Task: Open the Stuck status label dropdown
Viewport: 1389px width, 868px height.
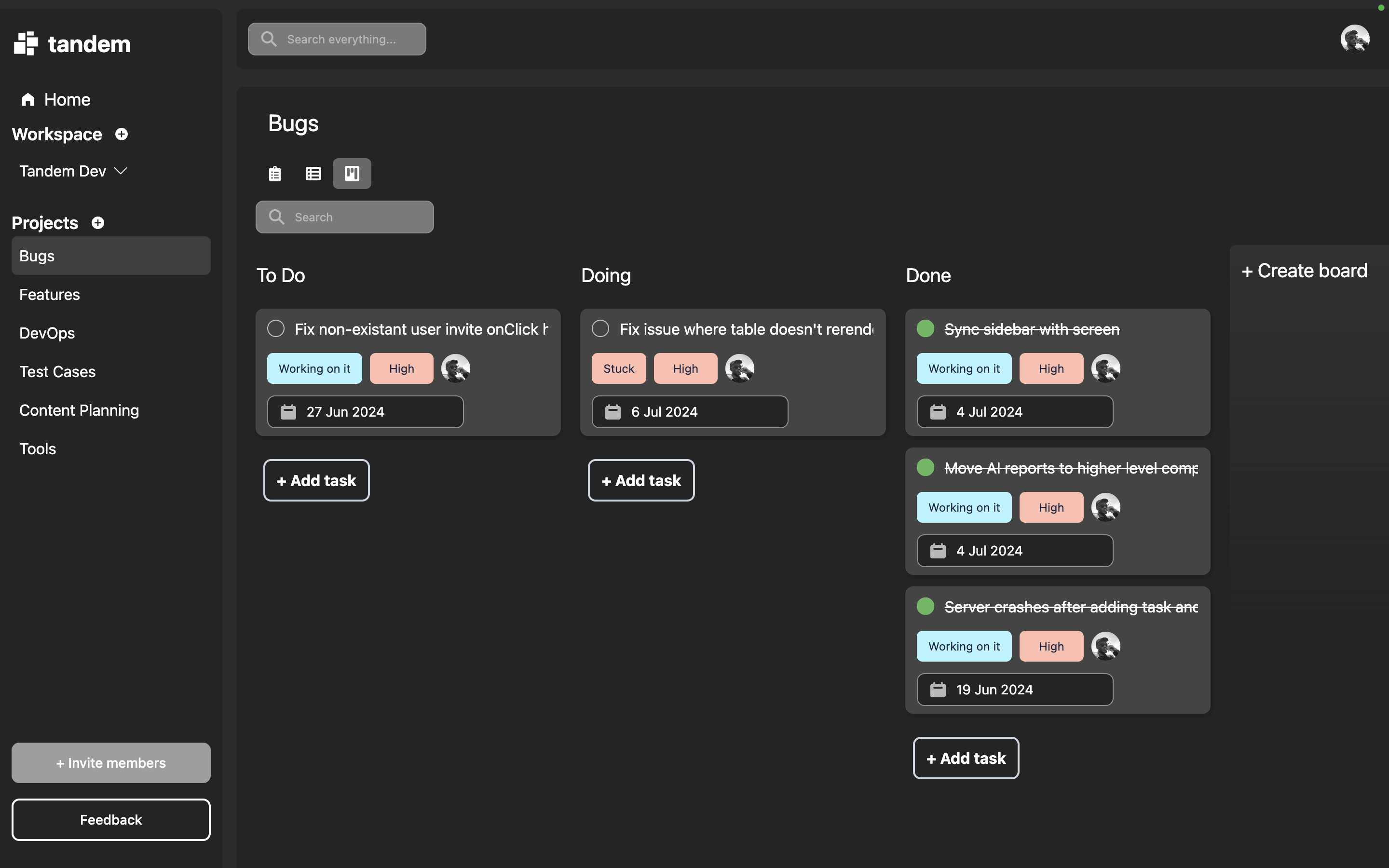Action: tap(619, 368)
